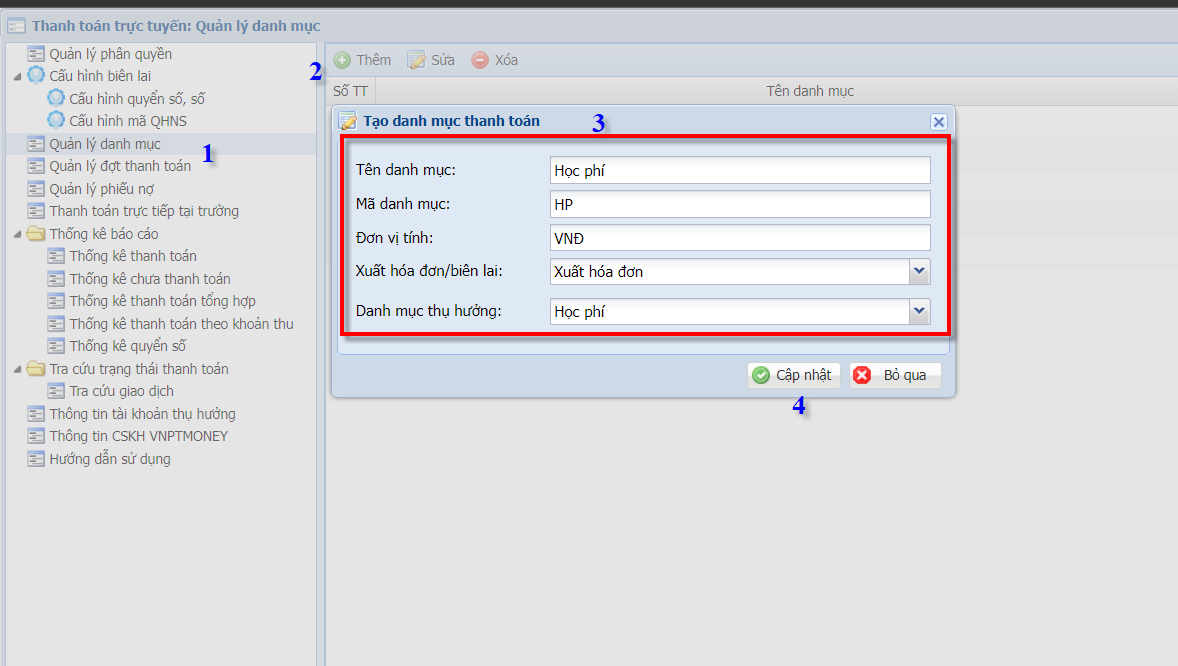Collapse the Tra cứu trạng thái thanh toán arrow
Screen dimensions: 1178x666
coord(17,369)
